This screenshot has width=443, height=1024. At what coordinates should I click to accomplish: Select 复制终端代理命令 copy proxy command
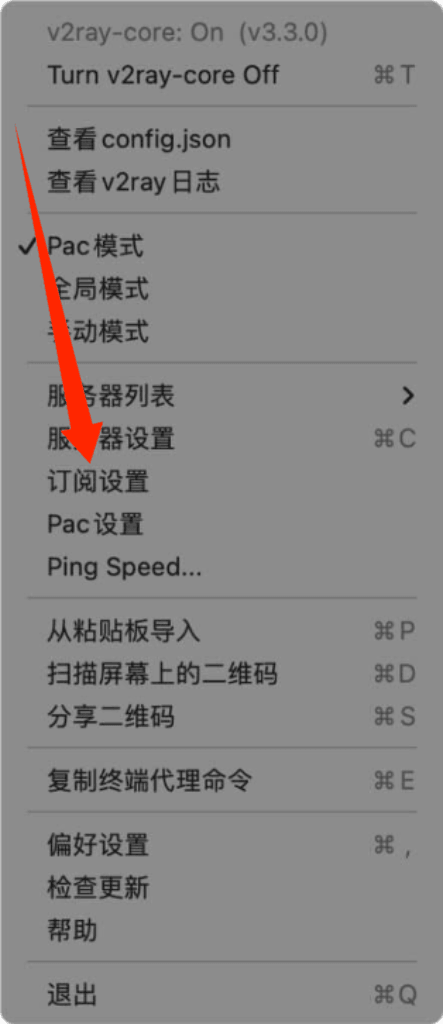[222, 780]
